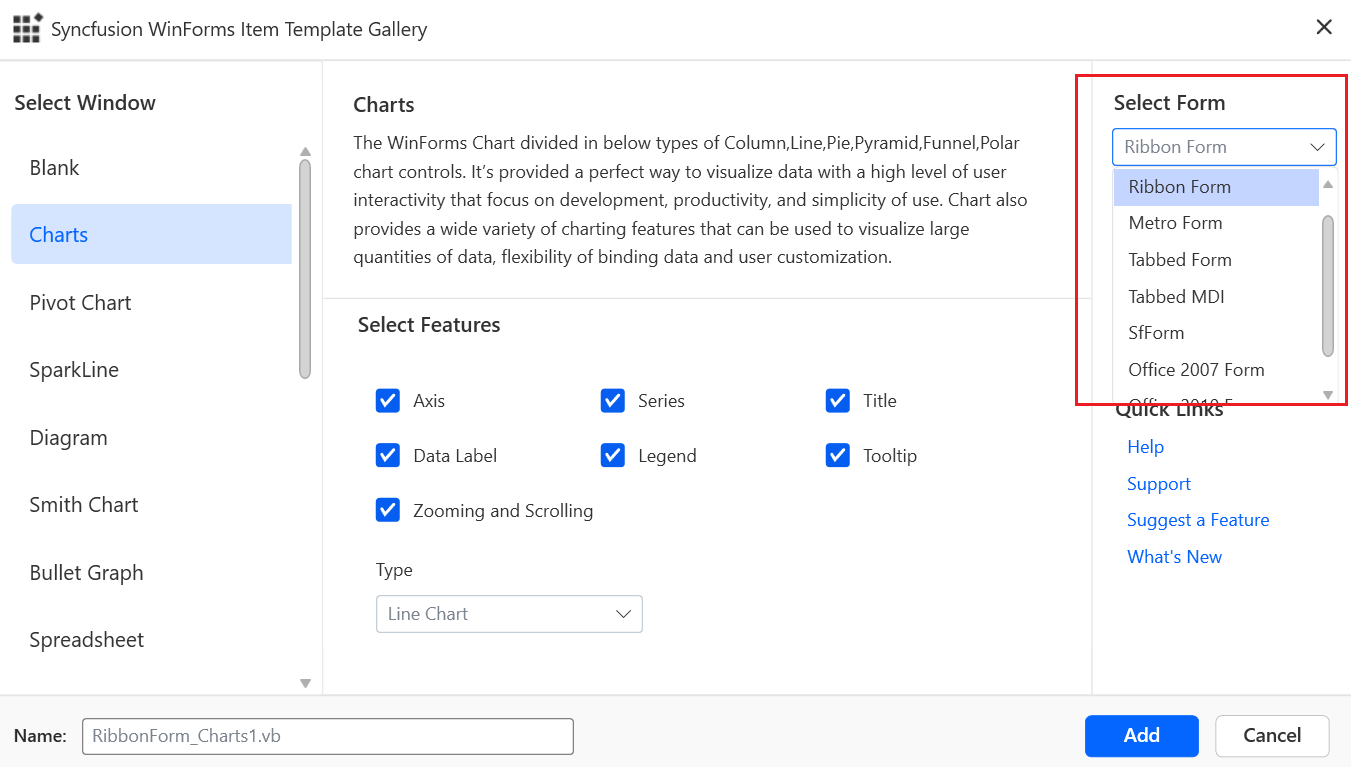Disable the Zooming and Scrolling checkbox
Image resolution: width=1351 pixels, height=767 pixels.
coord(388,511)
